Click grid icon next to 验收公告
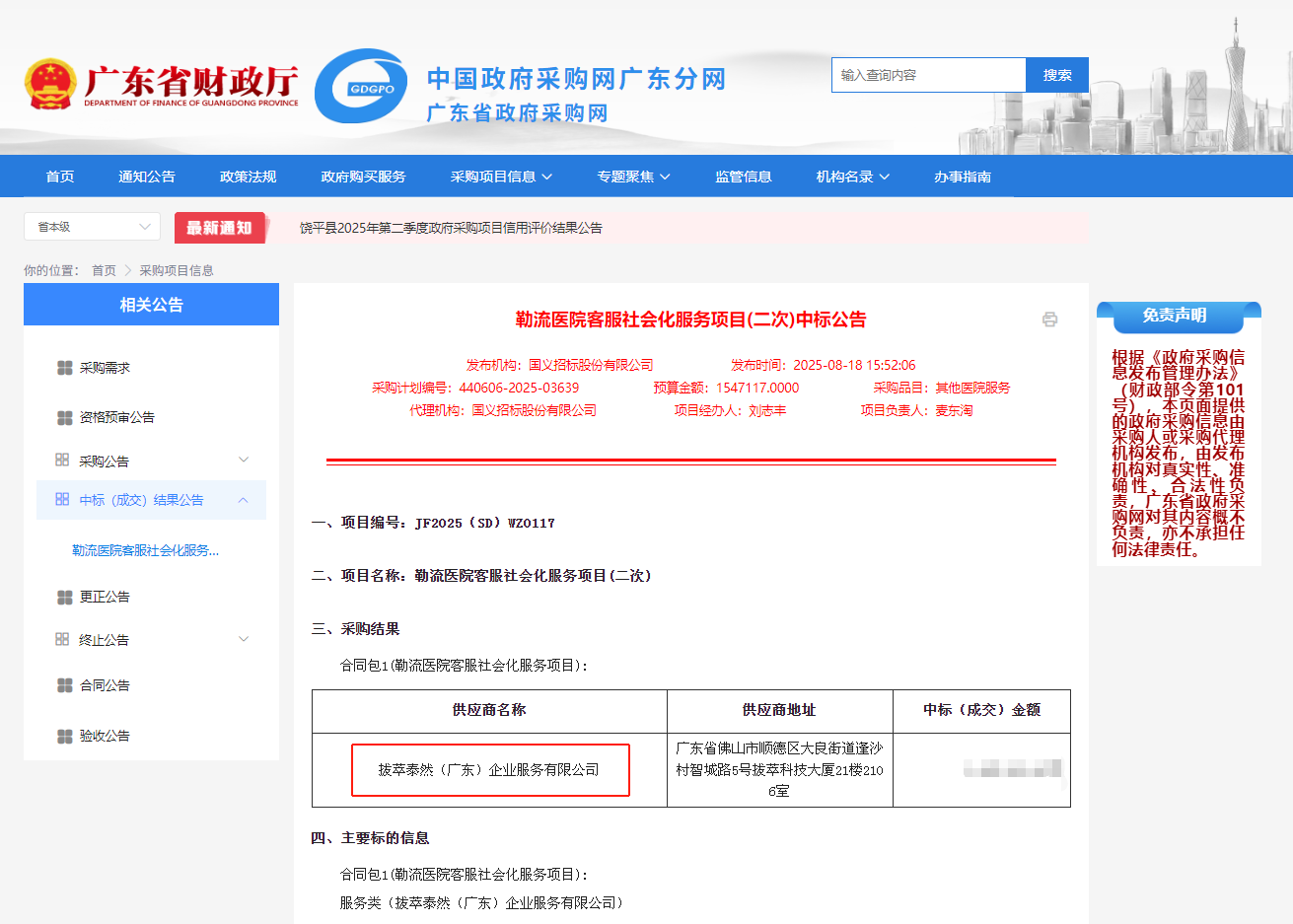Screen dimensions: 1293x924 coord(65,736)
